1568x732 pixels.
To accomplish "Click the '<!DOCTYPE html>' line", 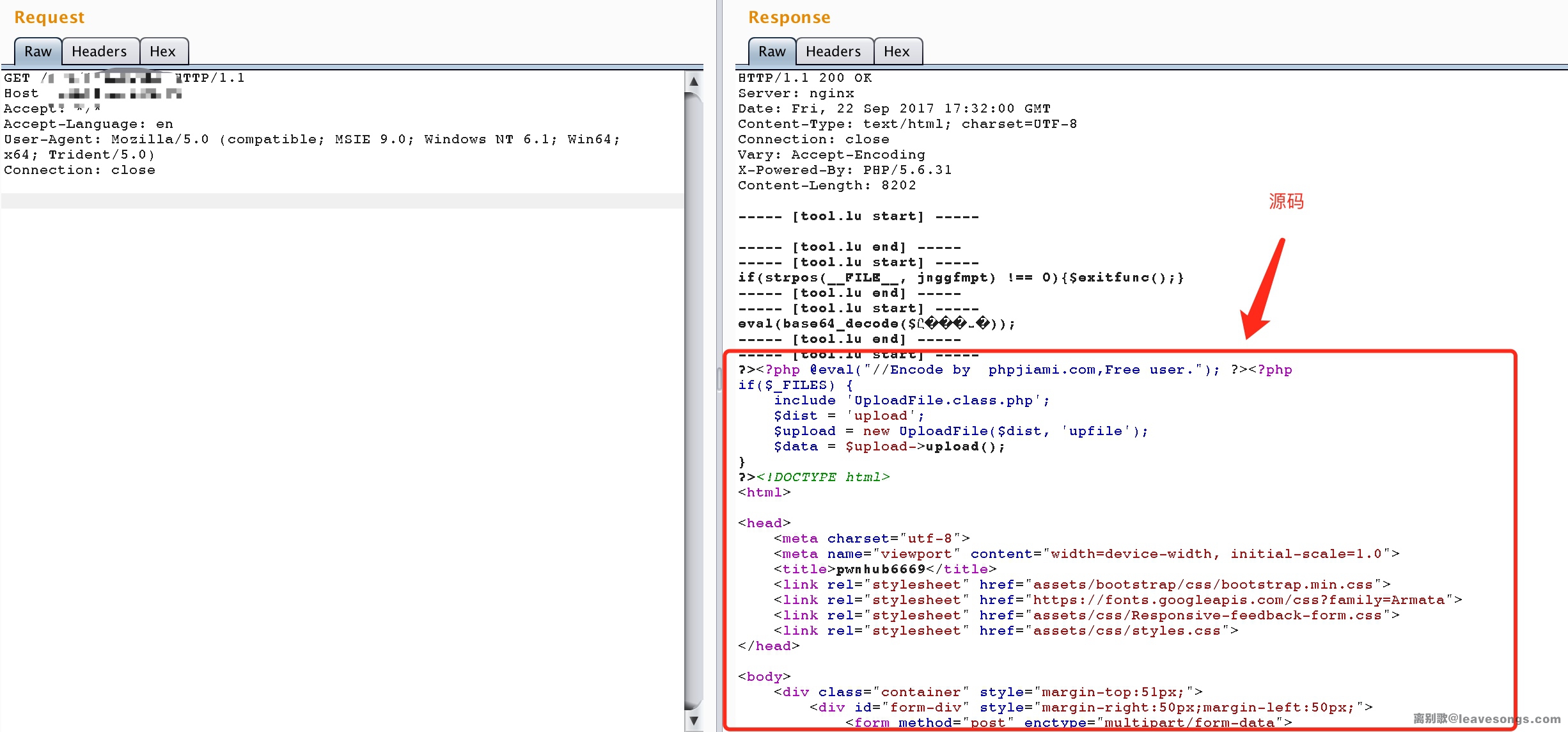I will click(x=813, y=477).
